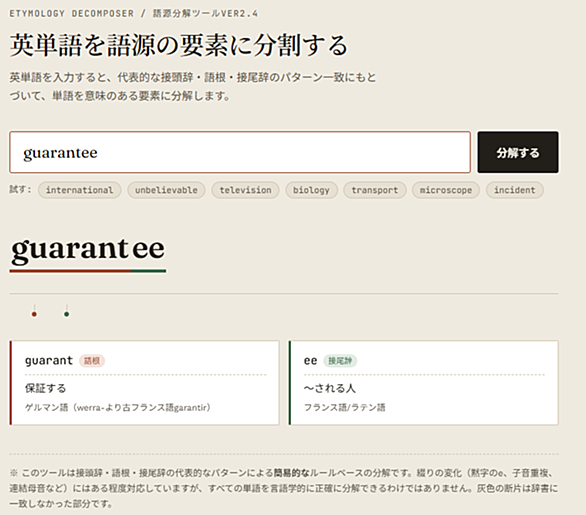This screenshot has width=586, height=515.
Task: Click the 分解する button
Action: 518,152
